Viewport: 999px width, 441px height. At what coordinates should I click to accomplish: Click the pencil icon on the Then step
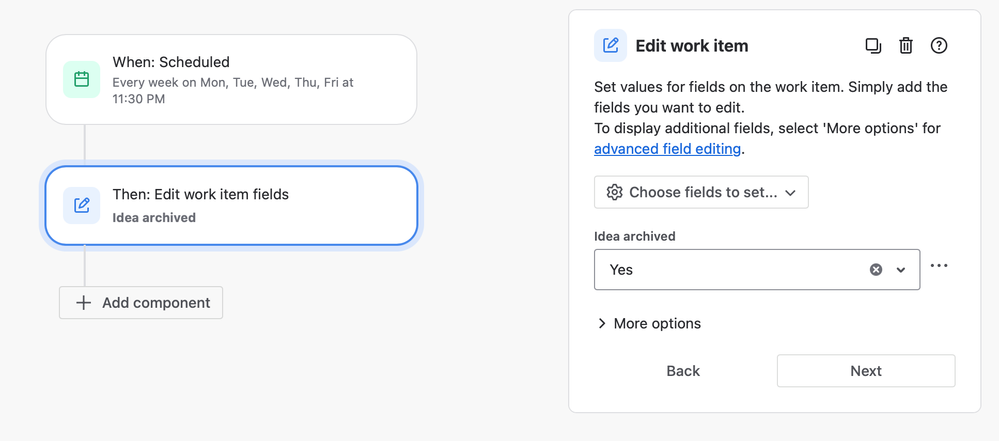pos(82,205)
